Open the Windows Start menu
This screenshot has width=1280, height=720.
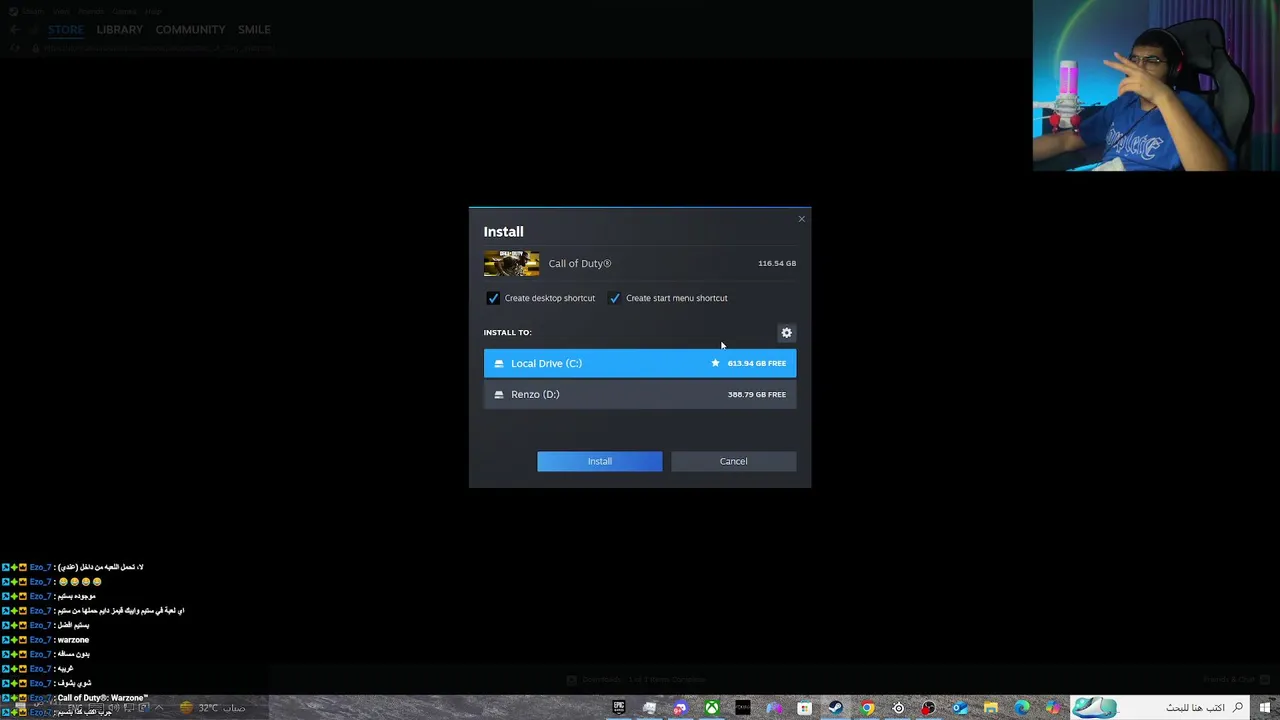click(1265, 708)
